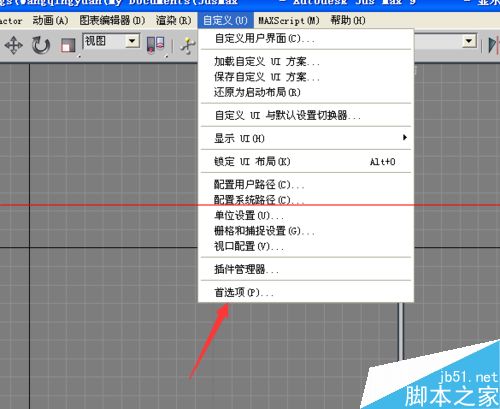
Task: Open 单位设置(U)... dialog
Action: (x=306, y=215)
